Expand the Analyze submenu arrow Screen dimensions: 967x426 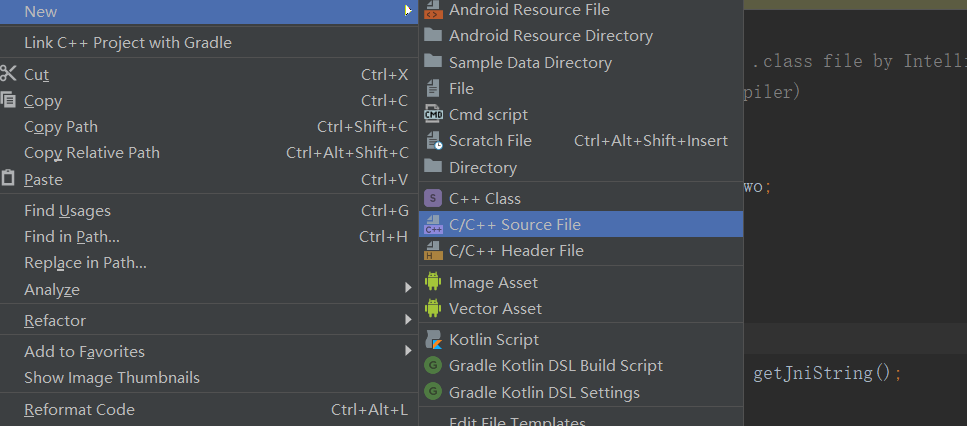point(408,288)
